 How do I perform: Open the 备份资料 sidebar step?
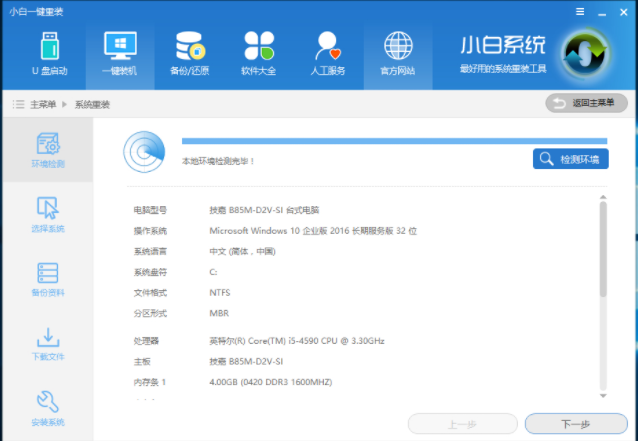pos(47,278)
